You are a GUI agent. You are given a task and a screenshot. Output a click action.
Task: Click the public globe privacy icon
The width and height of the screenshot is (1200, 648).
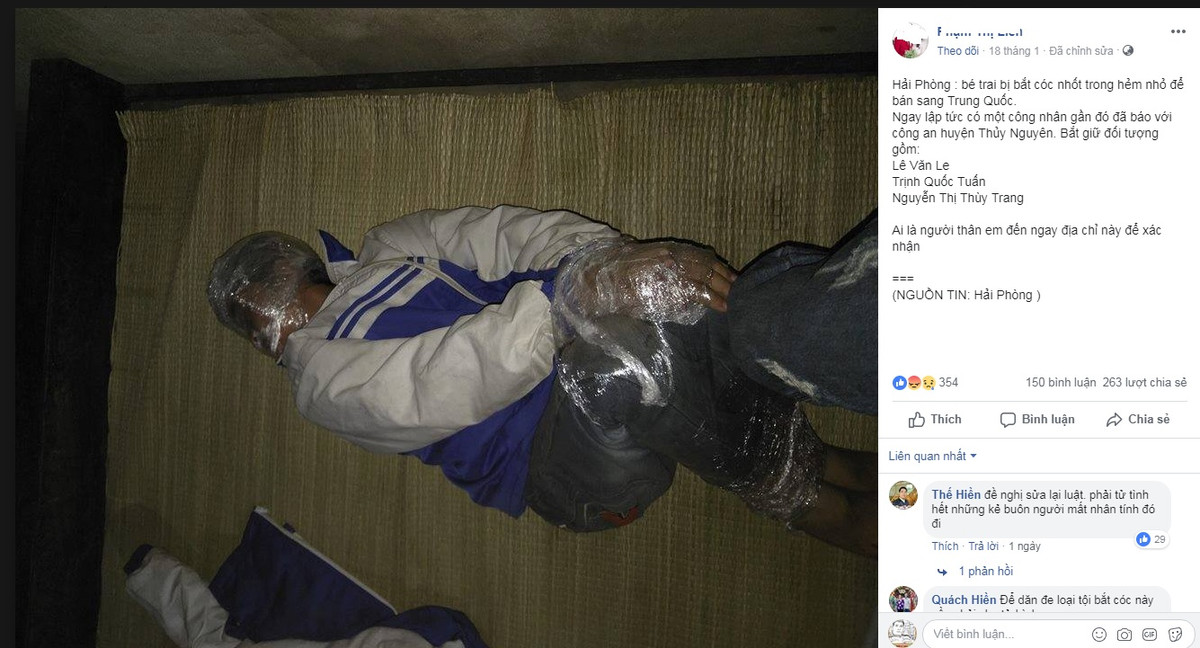tap(1128, 50)
